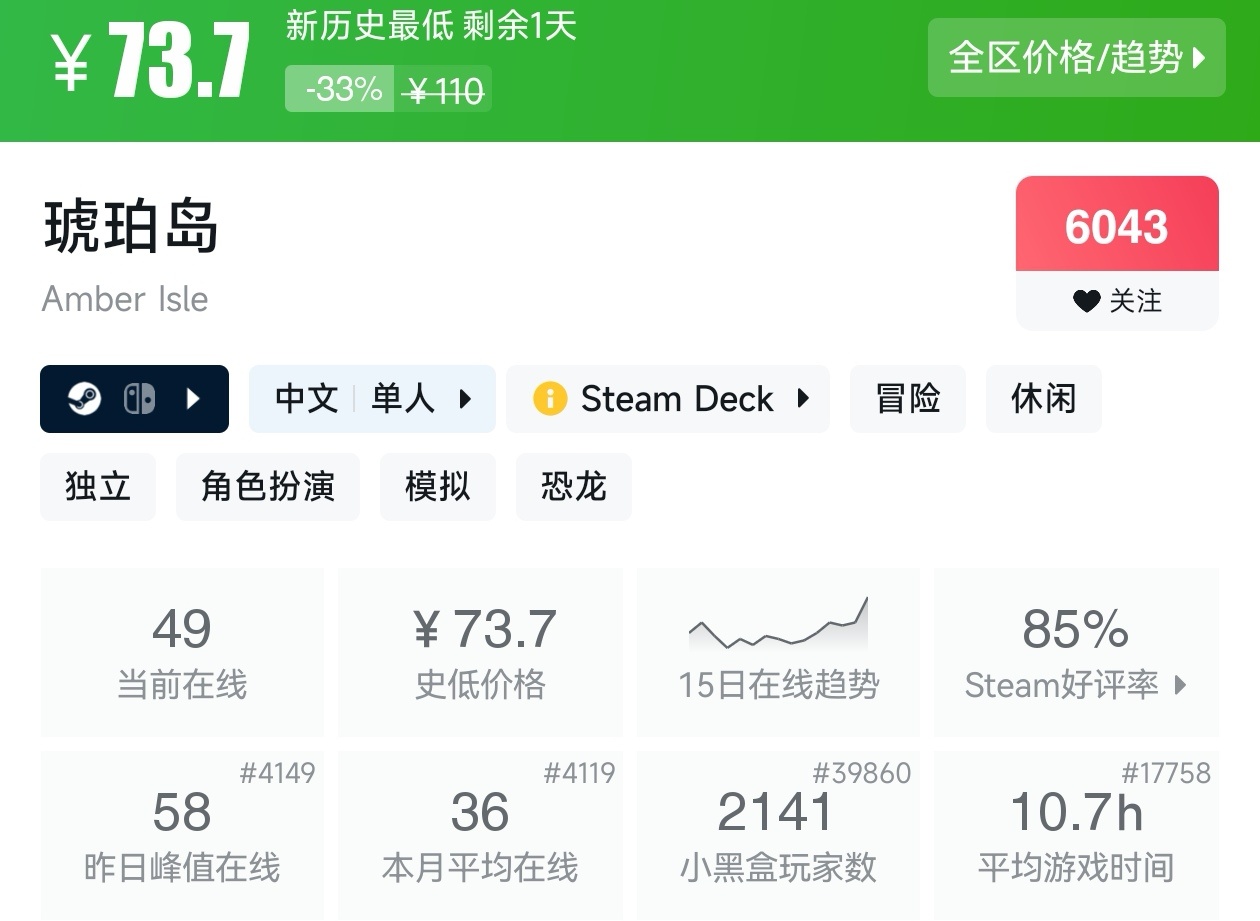The image size is (1260, 921).
Task: Click the yellow Steam Deck info icon
Action: 549,399
